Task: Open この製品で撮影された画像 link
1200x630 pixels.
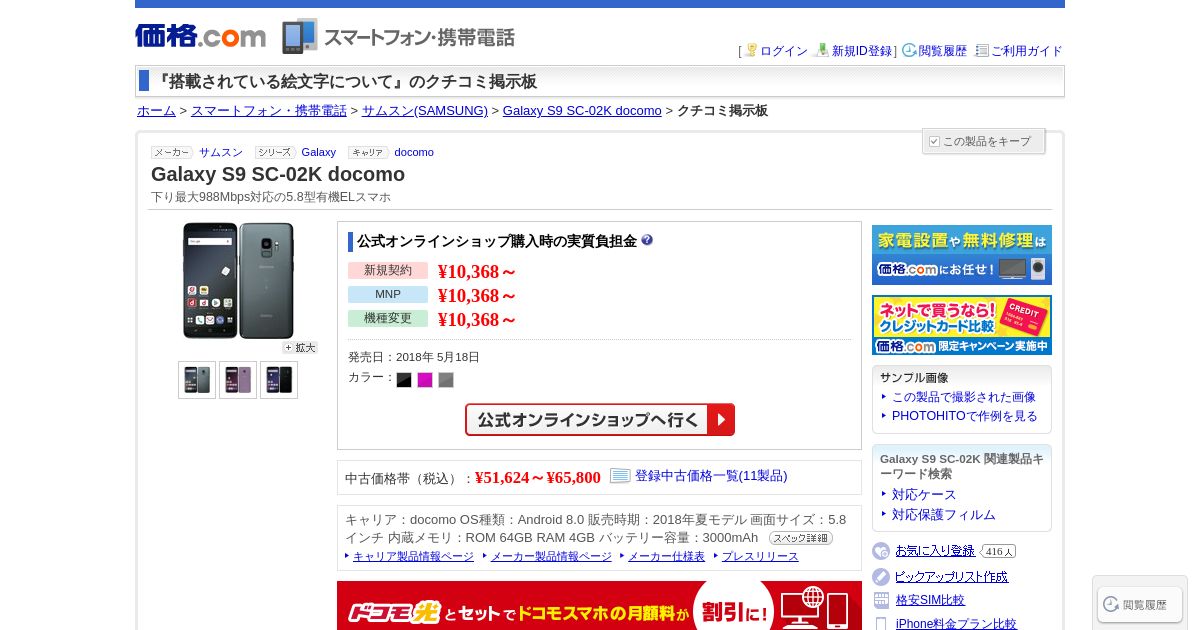Action: tap(964, 397)
